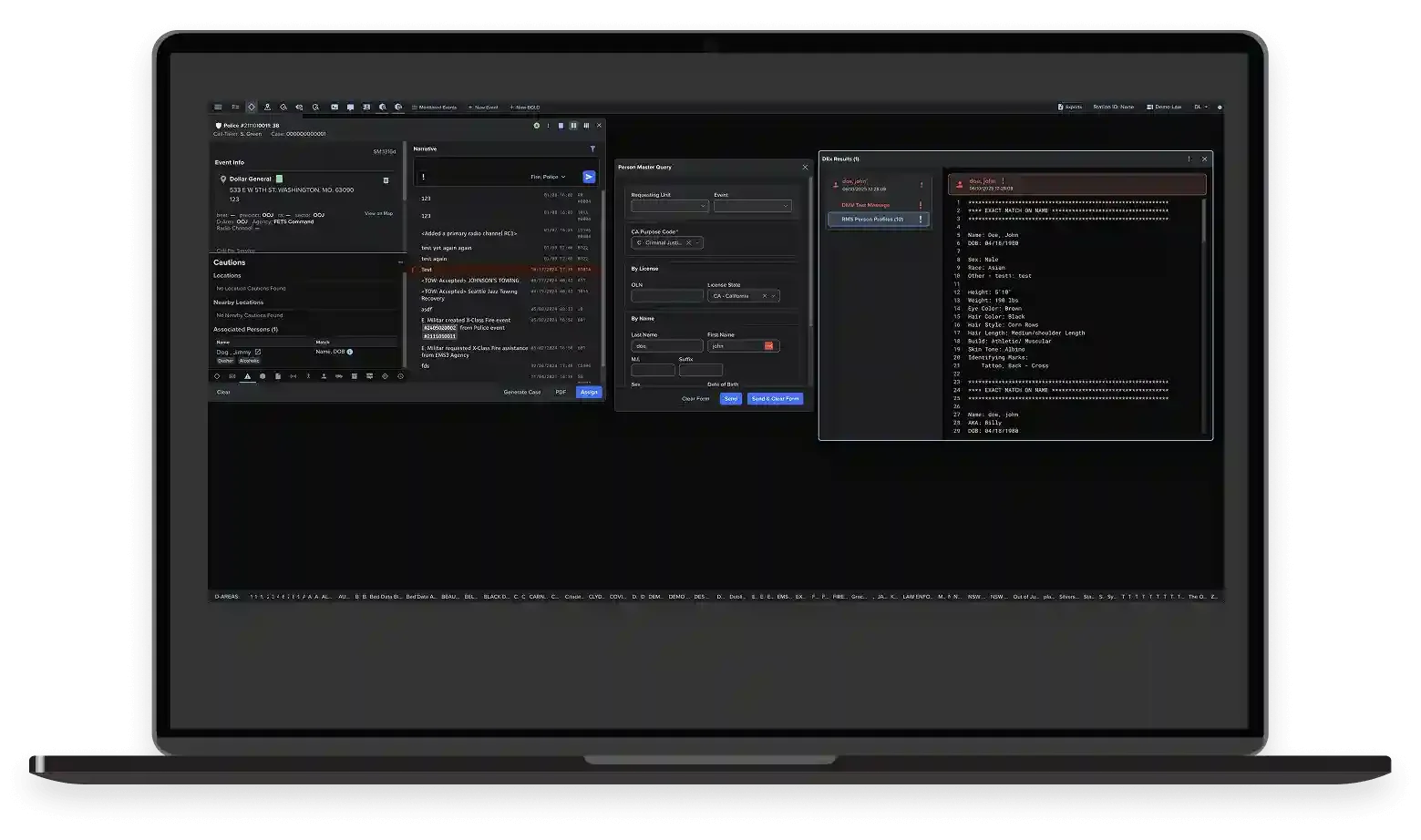The height and width of the screenshot is (840, 1421).
Task: Click the Last Name input field
Action: click(x=667, y=346)
